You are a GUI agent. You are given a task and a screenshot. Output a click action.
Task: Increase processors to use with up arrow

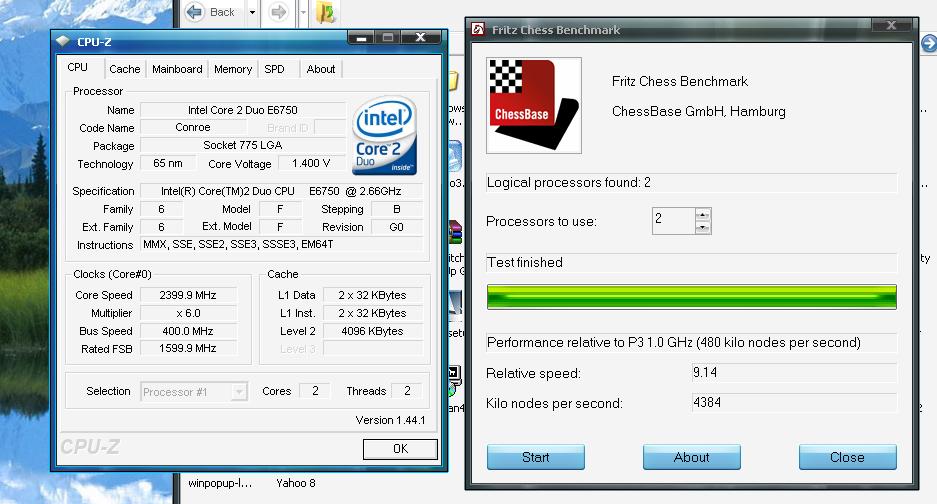703,215
